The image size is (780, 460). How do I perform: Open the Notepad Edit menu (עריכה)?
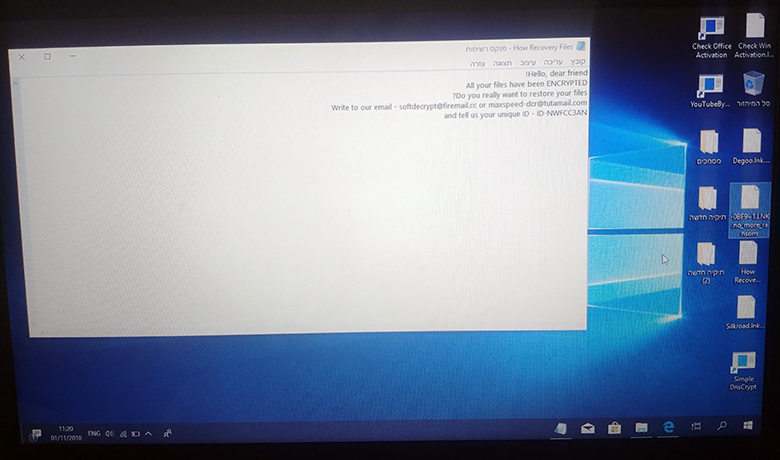tap(553, 62)
